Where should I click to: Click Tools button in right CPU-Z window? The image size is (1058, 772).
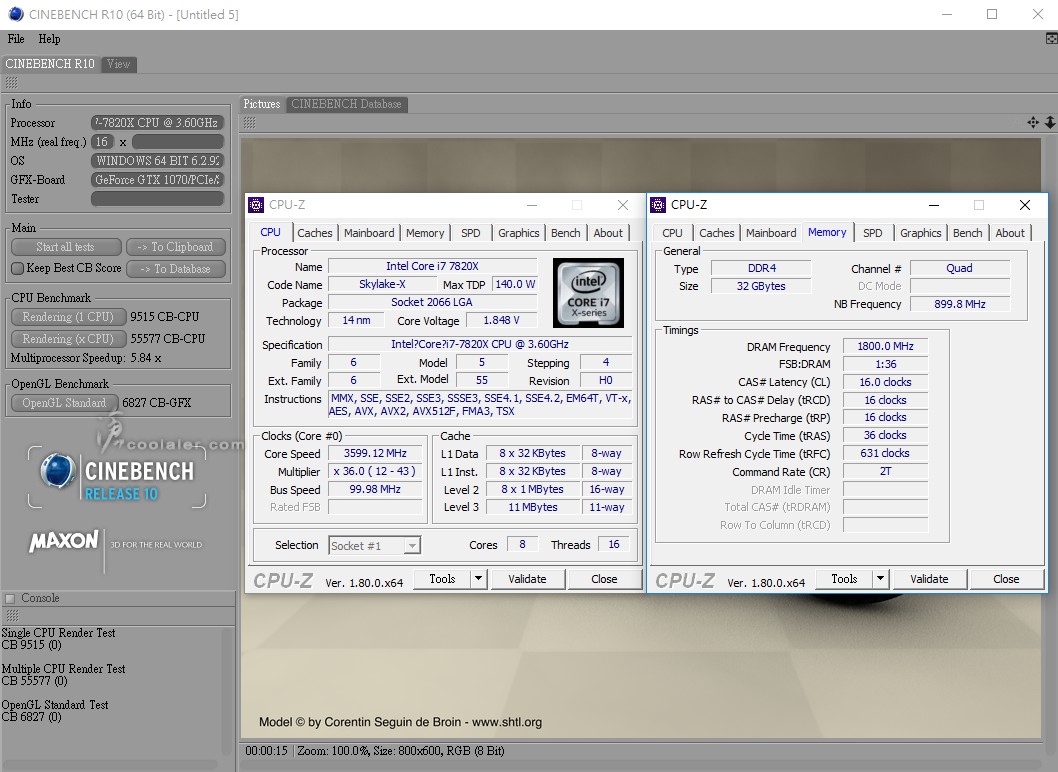pos(844,579)
